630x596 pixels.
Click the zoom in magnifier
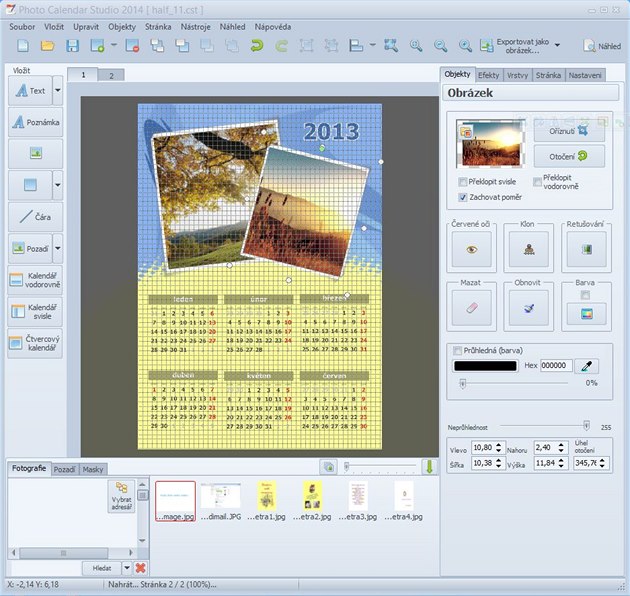[x=416, y=46]
